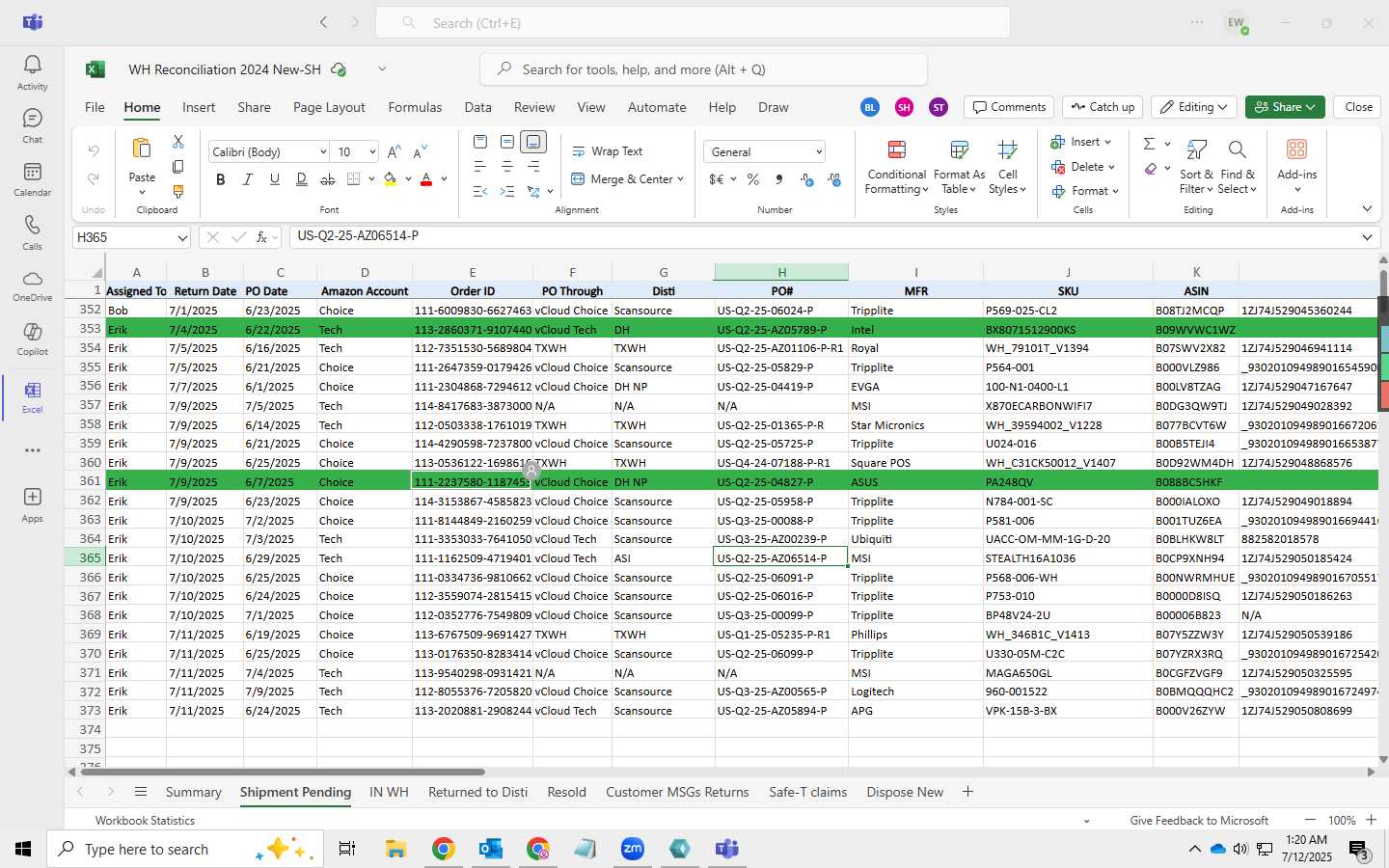Toggle bottom align
1389x868 pixels.
pos(533,142)
